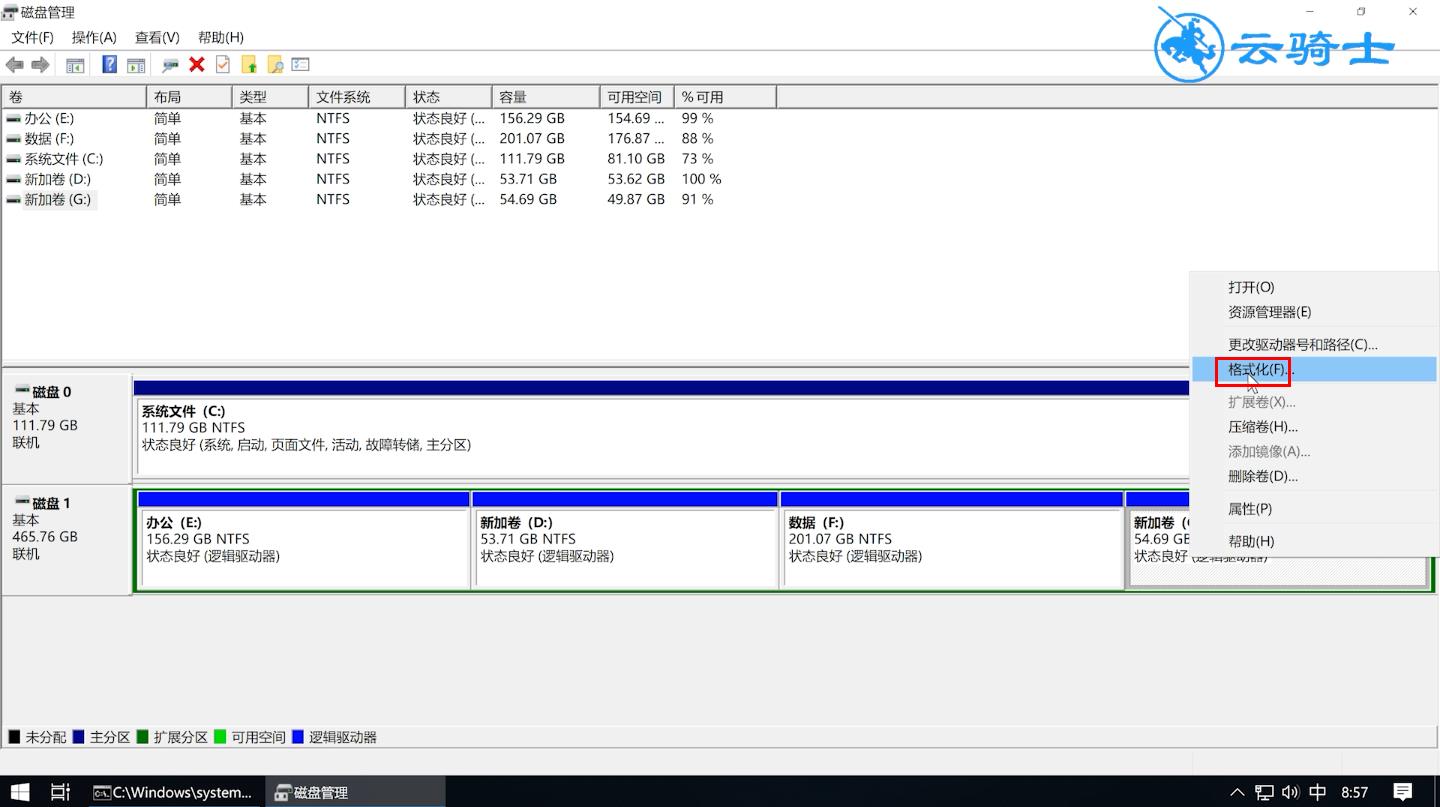Select the 数据 (F:) partition block on 磁盘 1
Image resolution: width=1440 pixels, height=807 pixels.
(x=950, y=548)
